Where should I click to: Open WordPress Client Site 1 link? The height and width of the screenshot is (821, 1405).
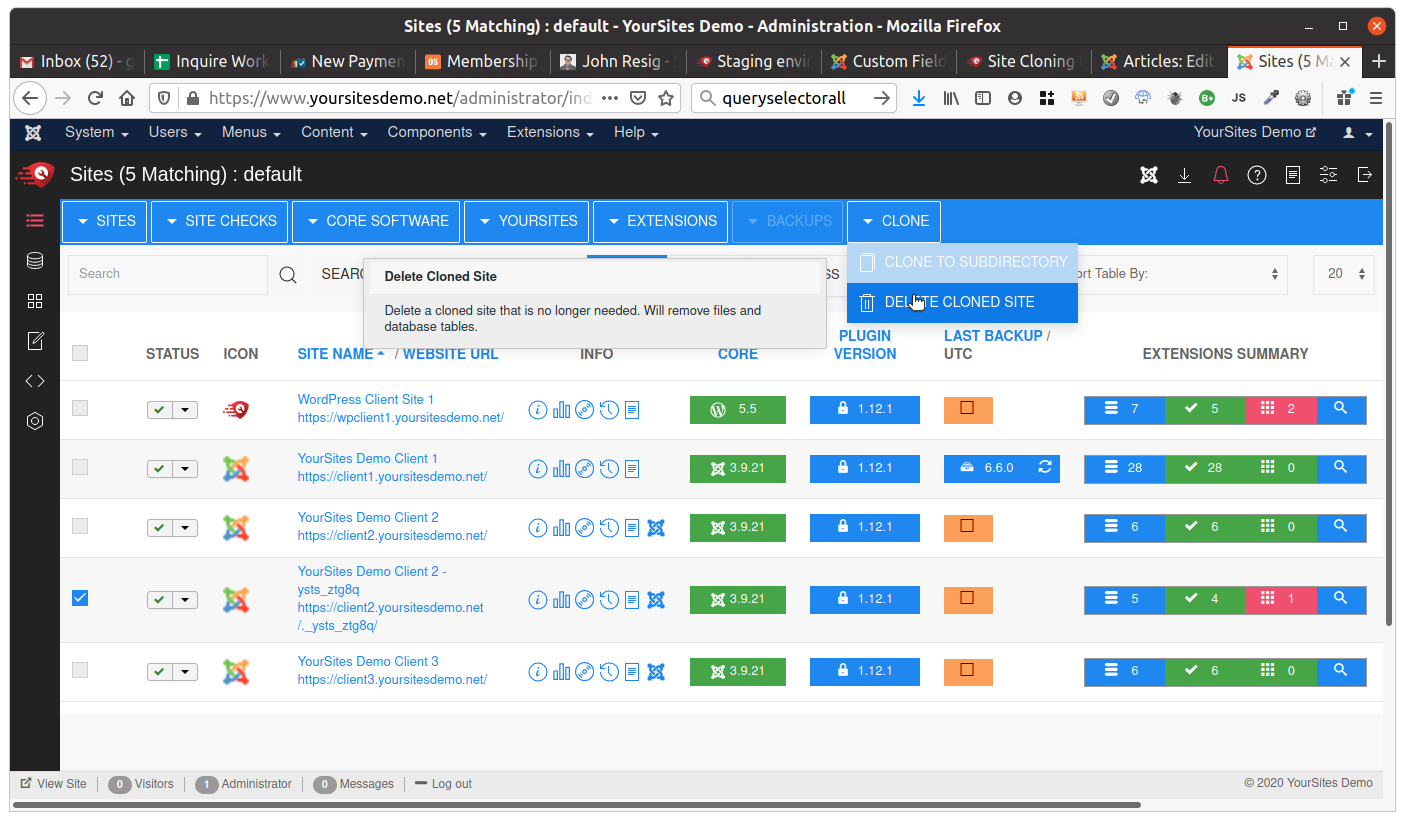click(x=366, y=400)
